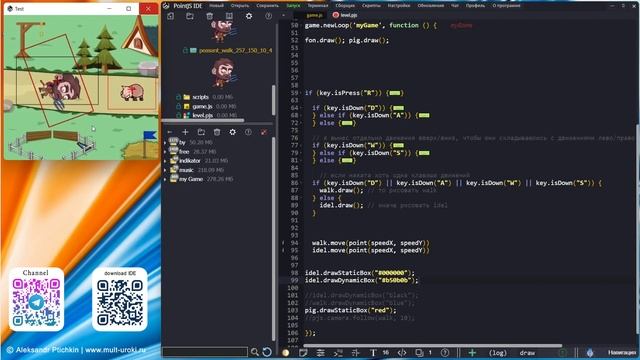Viewport: 640px width, 360px height.
Task: Click the help question icon in top toolbar
Action: [268, 16]
